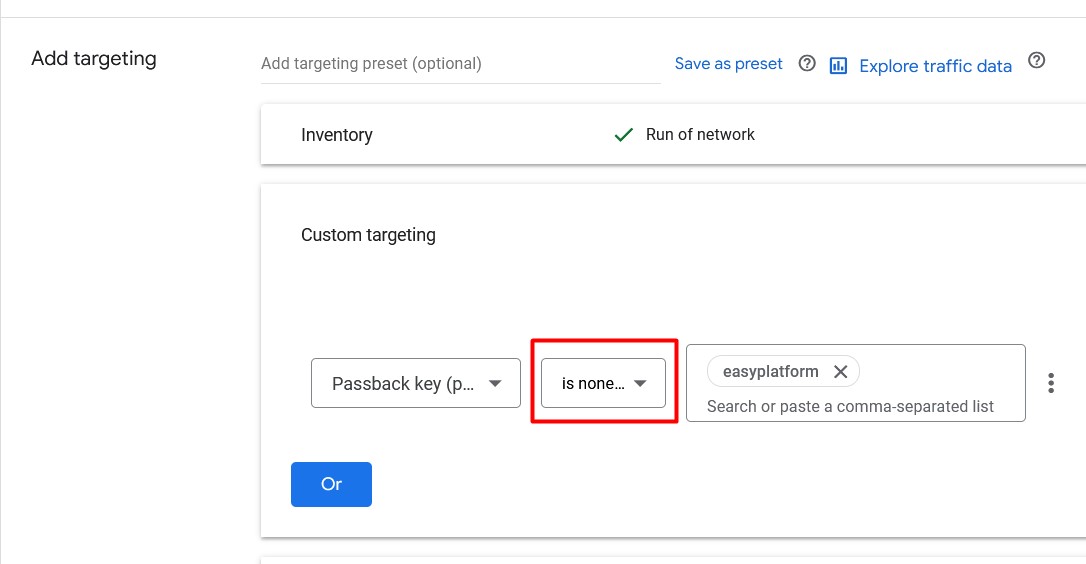Screen dimensions: 1086x564
Task: Click the blue Or button
Action: (x=331, y=484)
